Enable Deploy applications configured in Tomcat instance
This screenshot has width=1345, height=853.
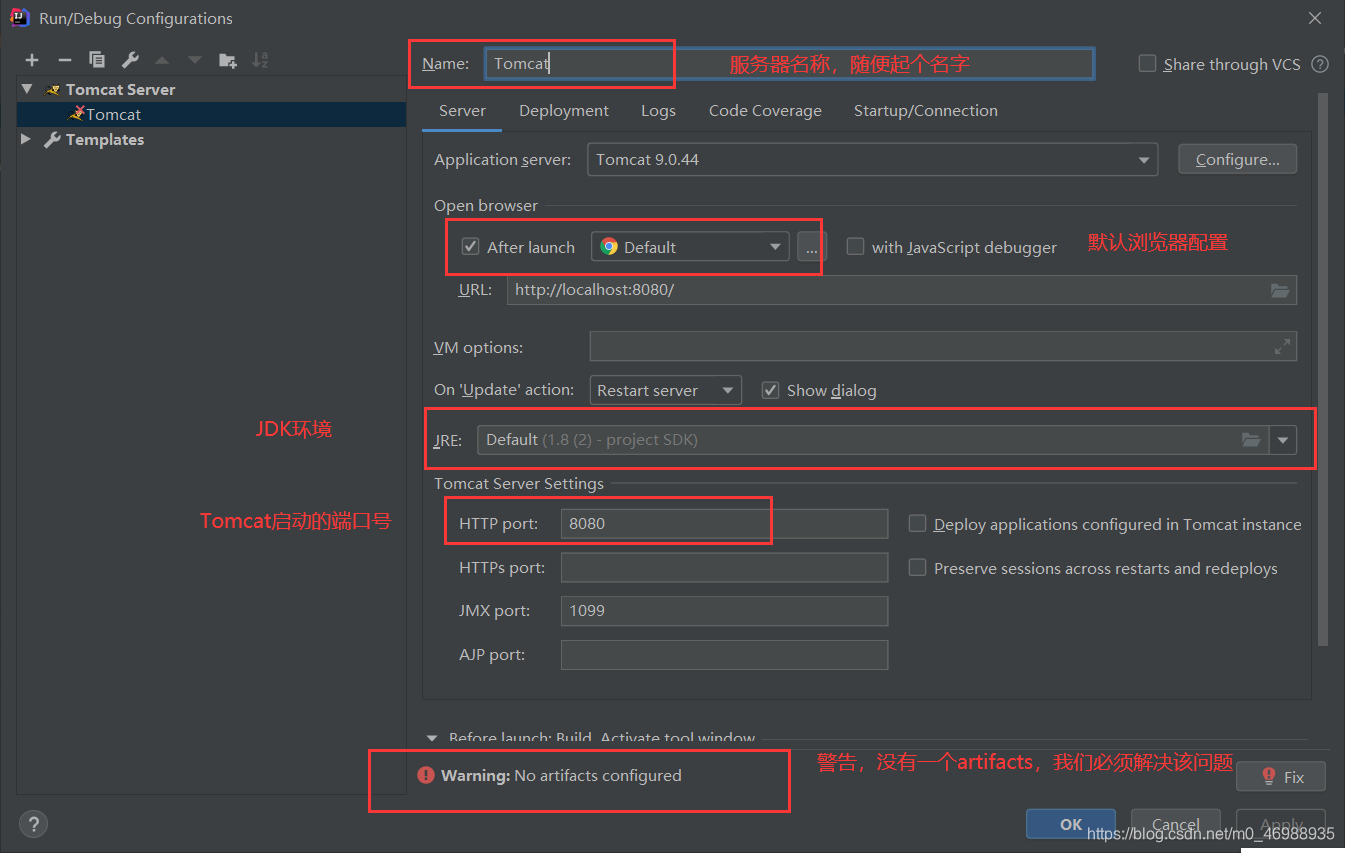click(917, 524)
